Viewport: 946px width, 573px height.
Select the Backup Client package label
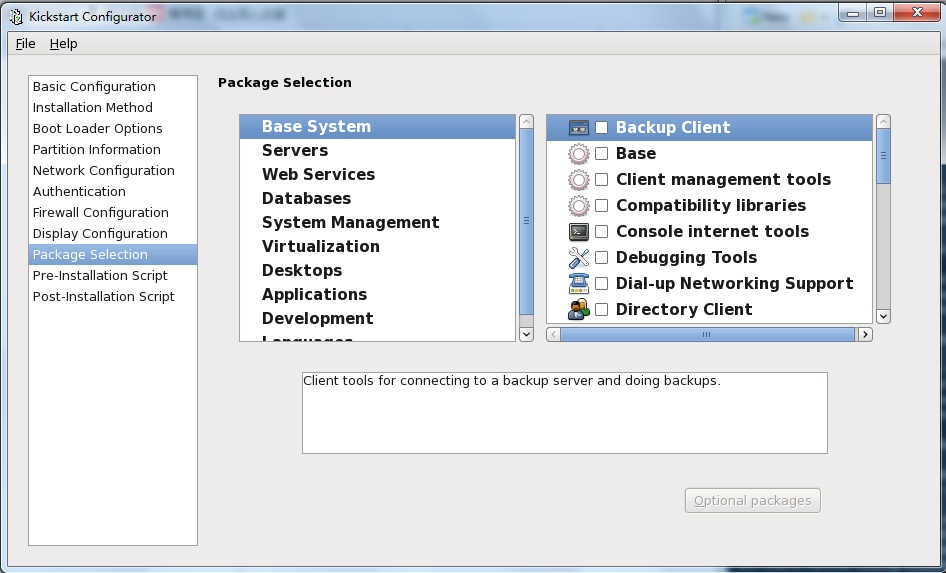(x=673, y=127)
